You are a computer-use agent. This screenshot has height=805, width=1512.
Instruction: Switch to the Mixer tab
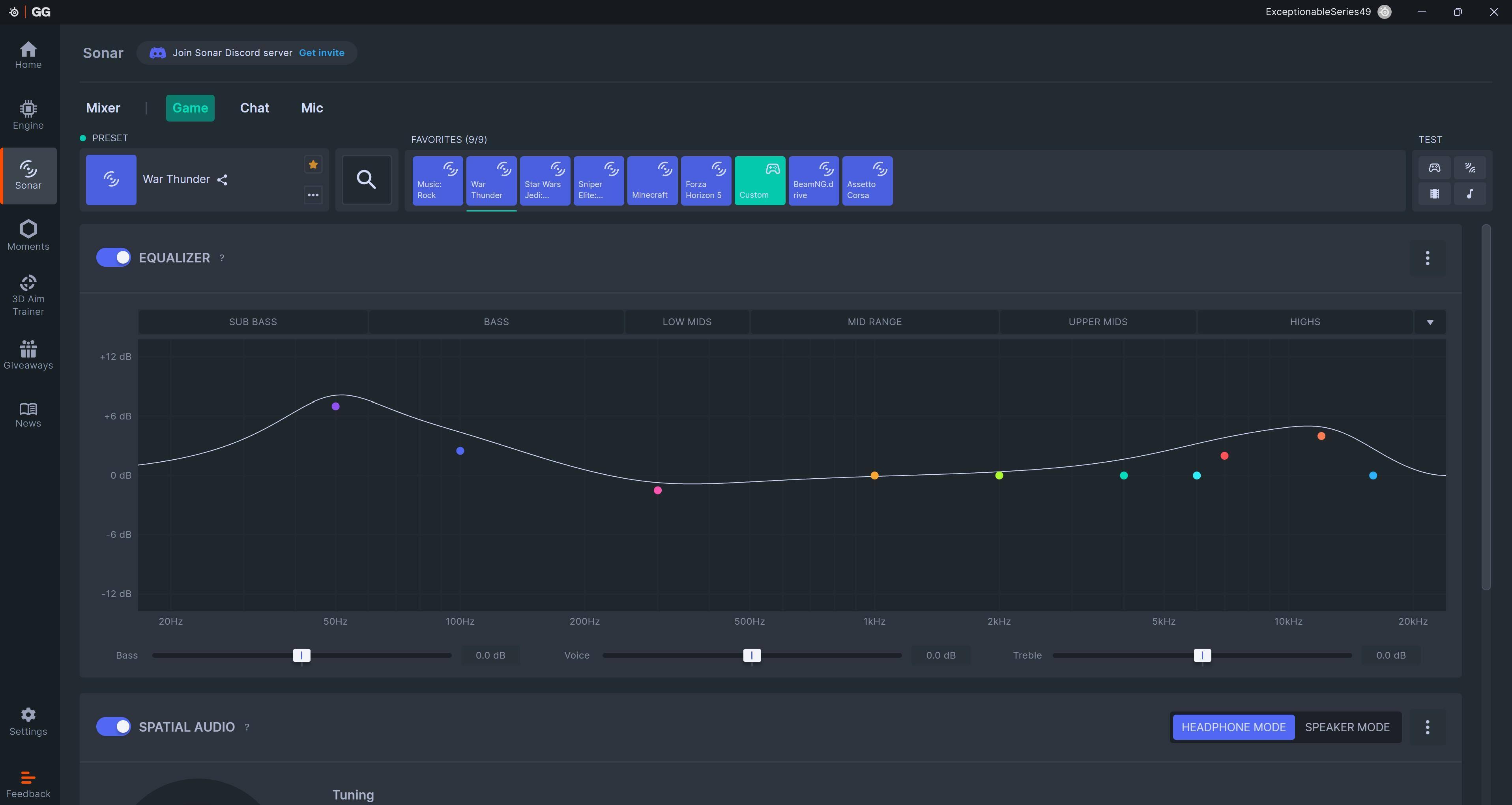pyautogui.click(x=103, y=108)
